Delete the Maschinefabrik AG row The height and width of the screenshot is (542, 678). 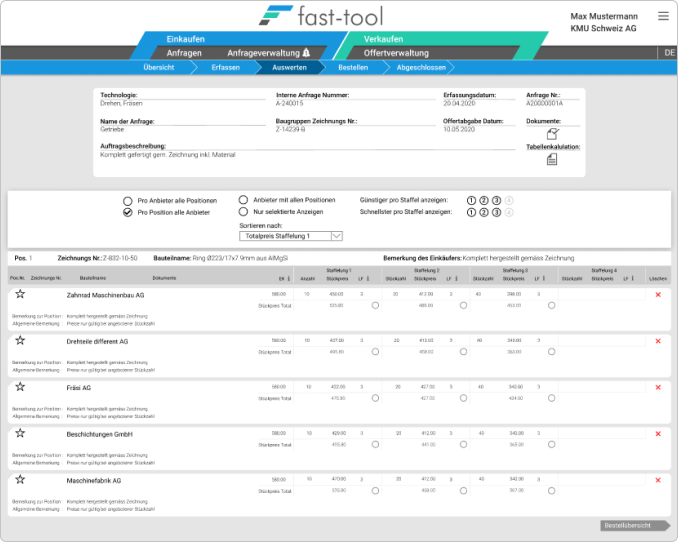tap(658, 480)
